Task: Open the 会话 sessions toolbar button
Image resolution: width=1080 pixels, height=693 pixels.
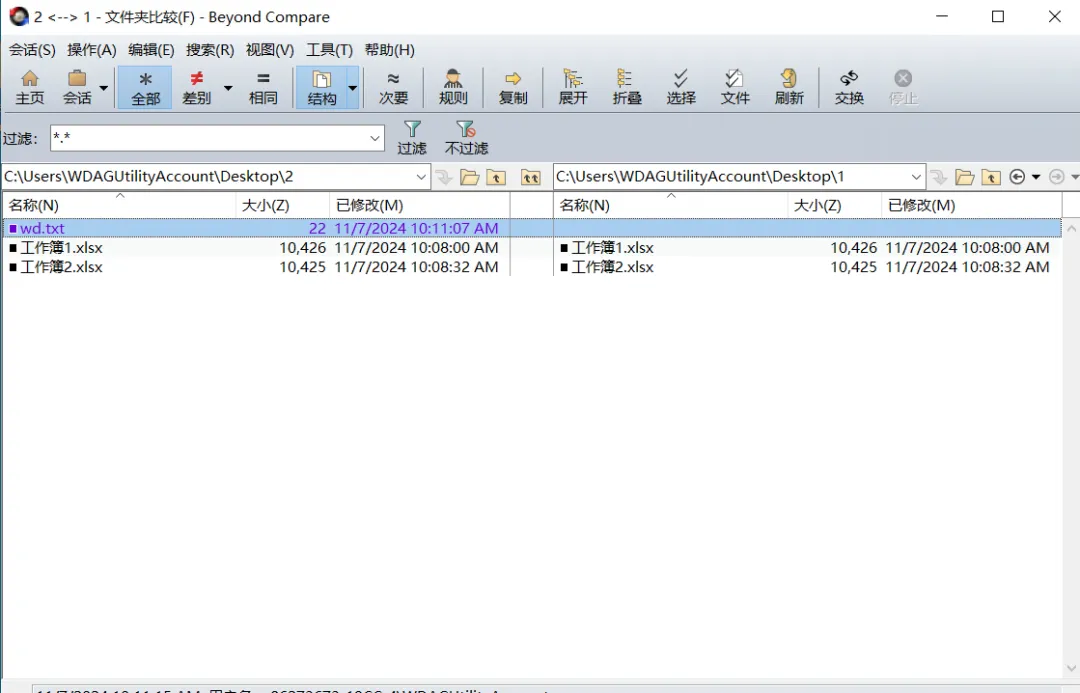Action: (77, 87)
